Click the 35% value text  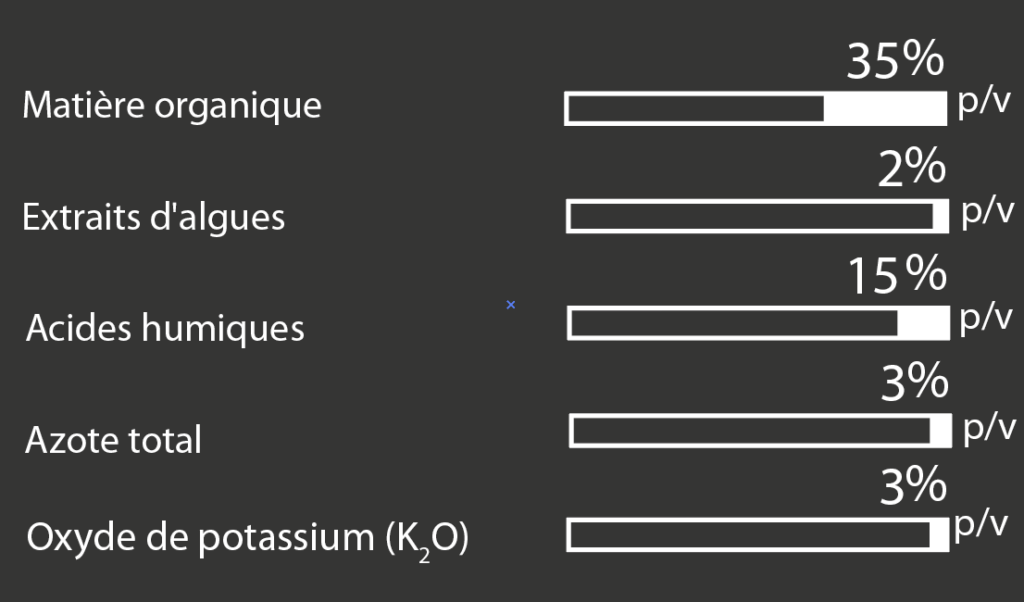[x=895, y=62]
